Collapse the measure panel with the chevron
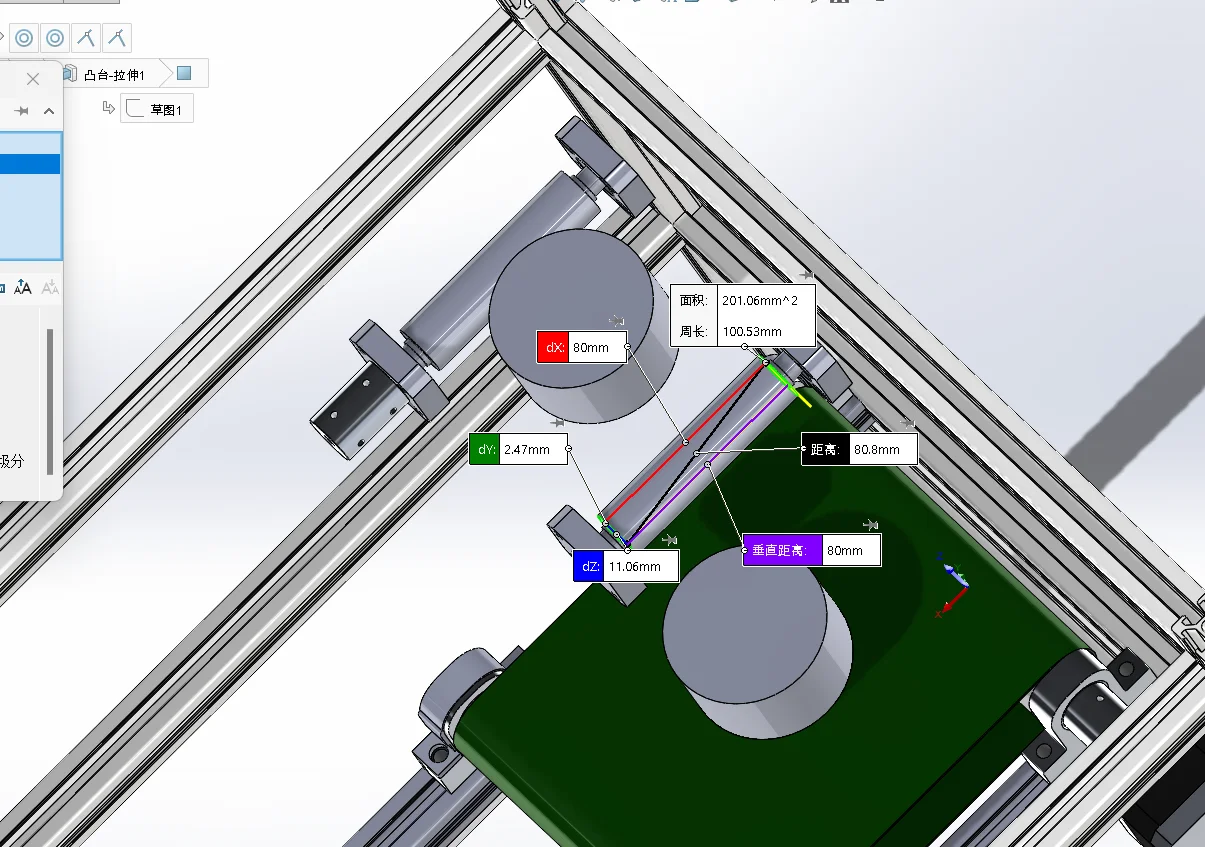 (x=48, y=111)
